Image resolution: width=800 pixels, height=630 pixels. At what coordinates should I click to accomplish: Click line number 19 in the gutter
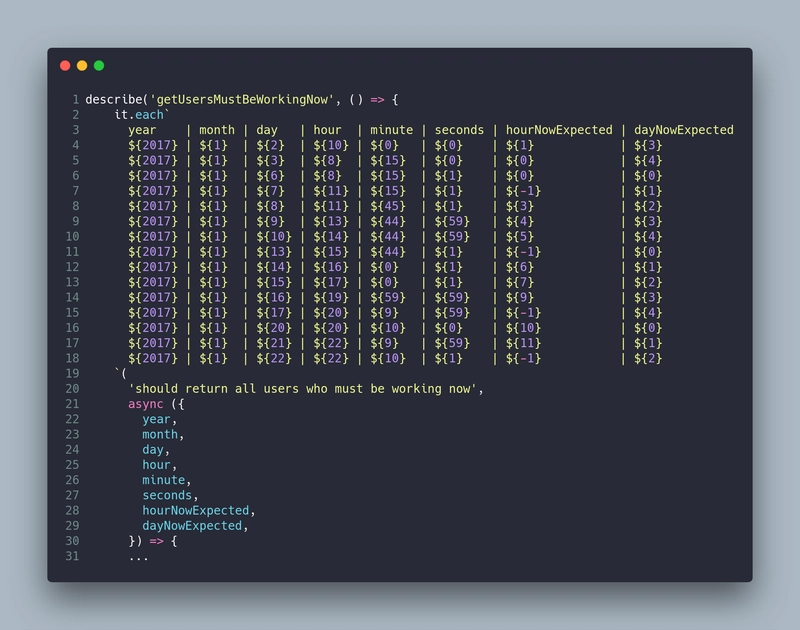click(72, 373)
